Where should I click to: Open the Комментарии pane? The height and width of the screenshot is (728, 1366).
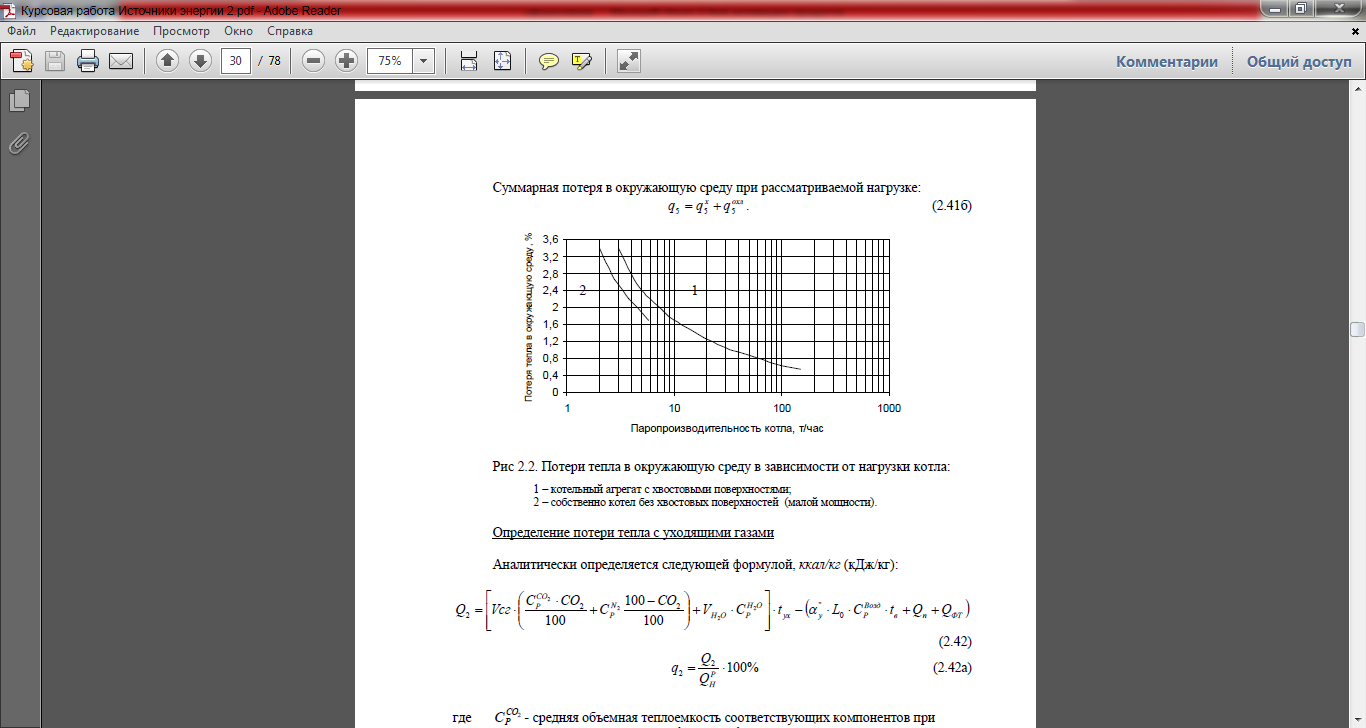coord(1167,61)
